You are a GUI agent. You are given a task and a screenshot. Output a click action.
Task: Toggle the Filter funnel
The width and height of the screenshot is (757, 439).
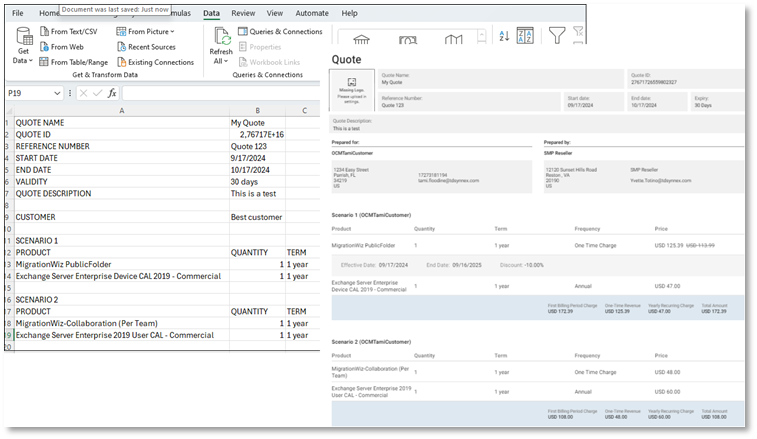point(557,35)
